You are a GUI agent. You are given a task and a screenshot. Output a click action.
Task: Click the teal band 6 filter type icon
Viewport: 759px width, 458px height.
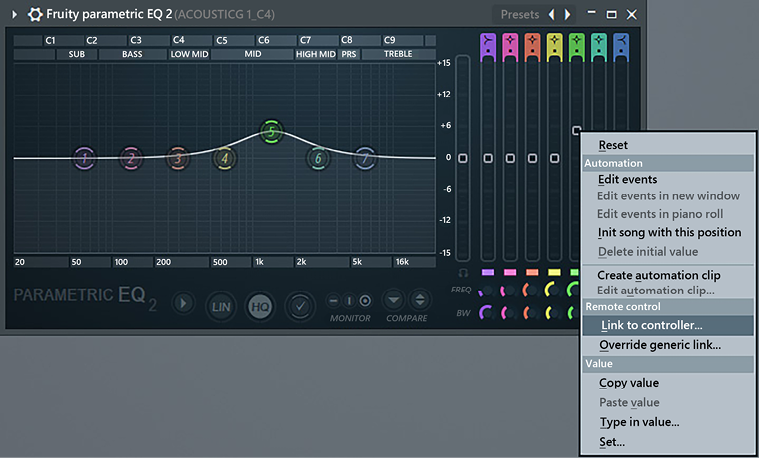pos(599,47)
